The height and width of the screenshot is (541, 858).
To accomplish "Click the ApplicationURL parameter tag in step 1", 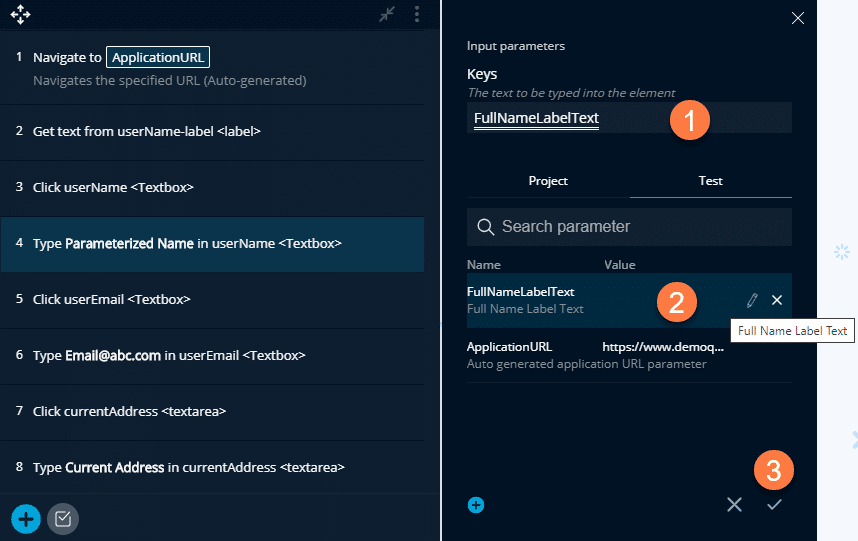I will tap(158, 57).
